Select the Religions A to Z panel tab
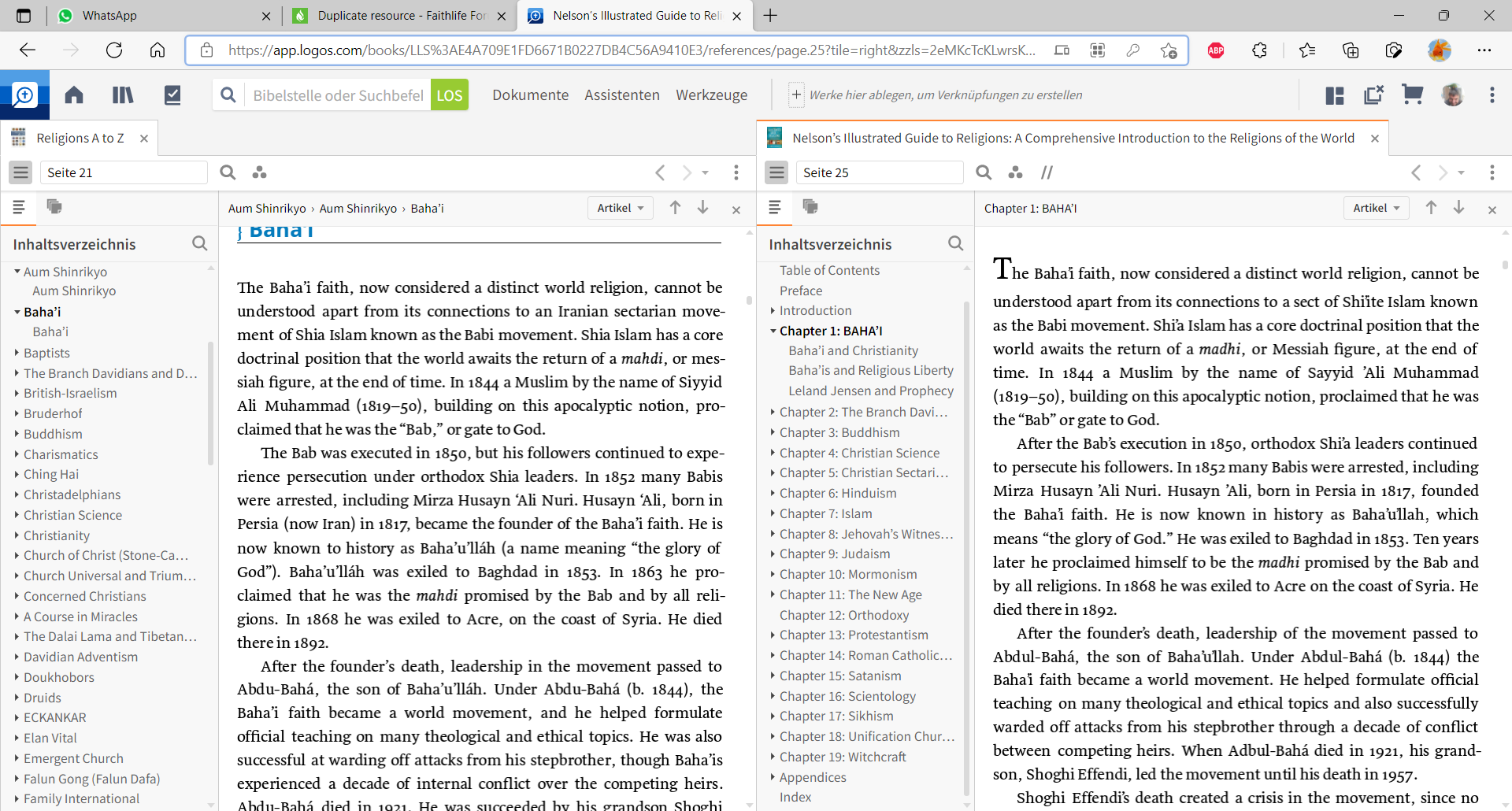The height and width of the screenshot is (811, 1512). click(80, 139)
